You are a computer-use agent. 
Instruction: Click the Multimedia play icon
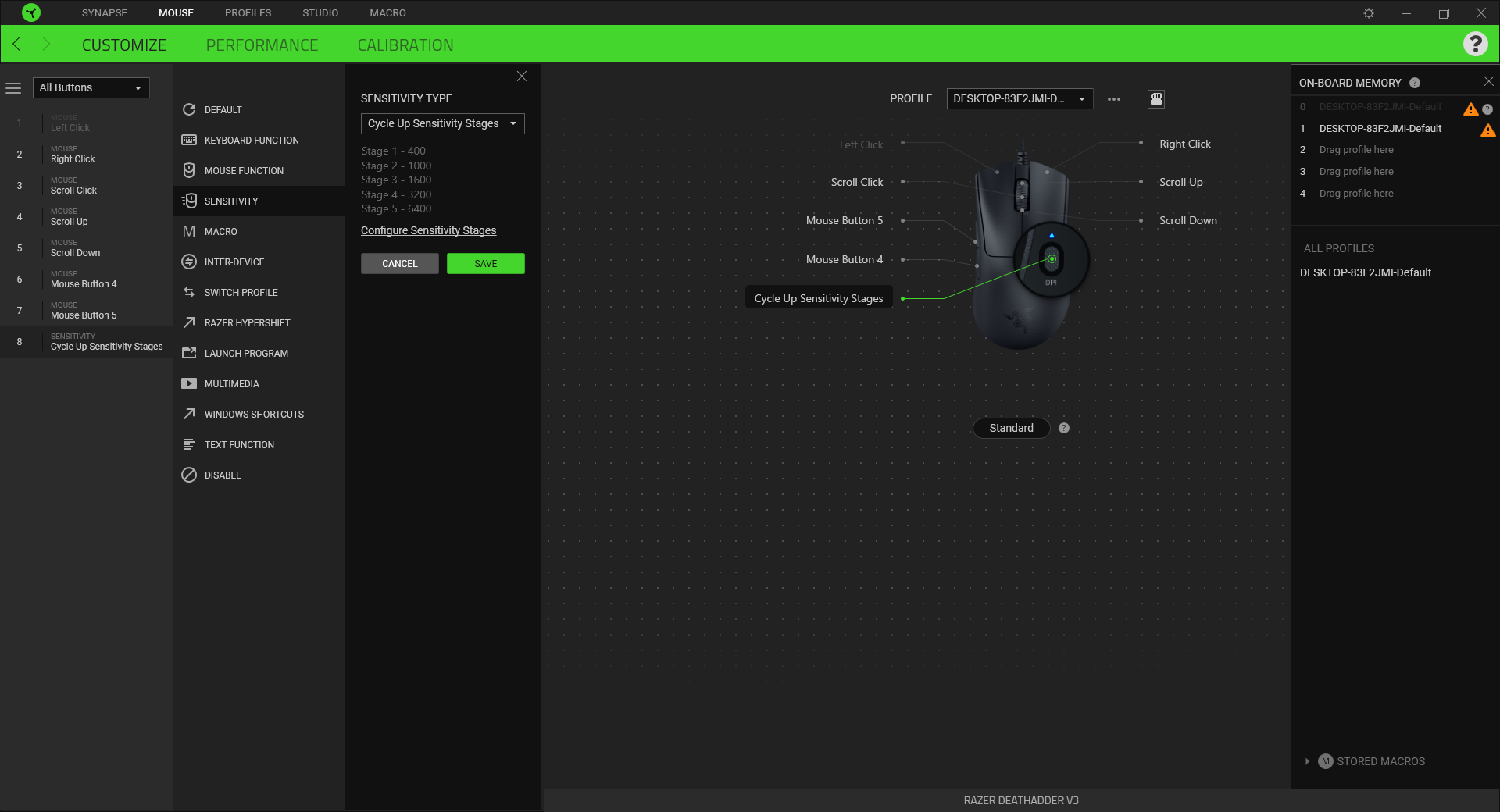(x=189, y=383)
